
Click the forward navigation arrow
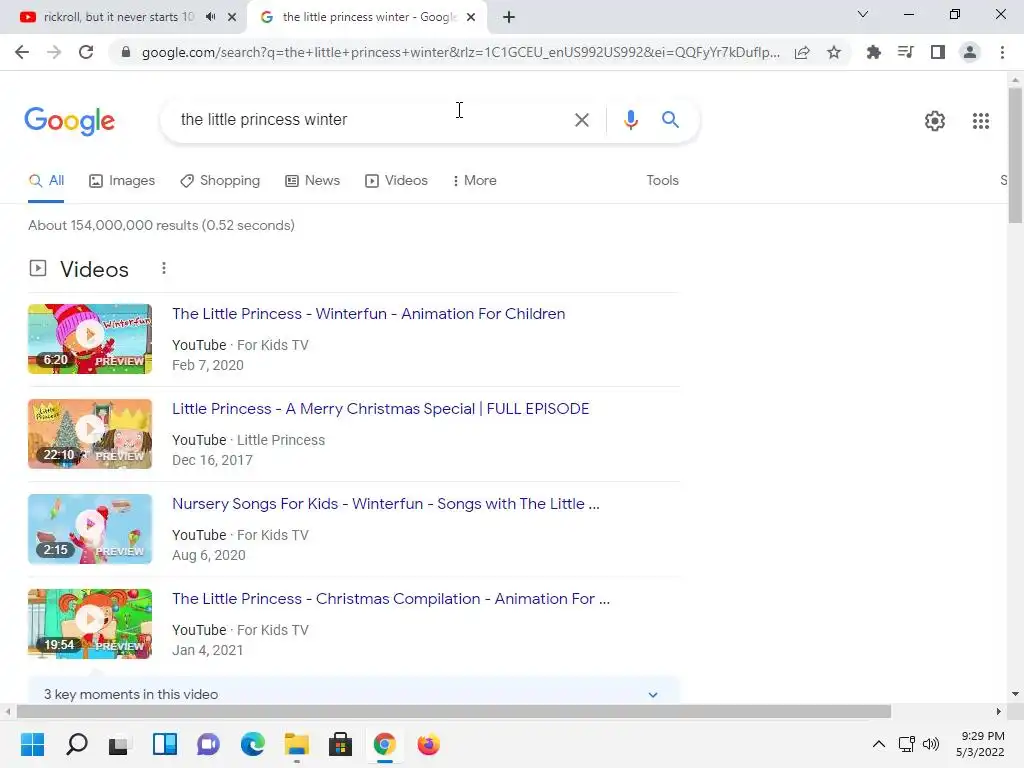point(54,52)
